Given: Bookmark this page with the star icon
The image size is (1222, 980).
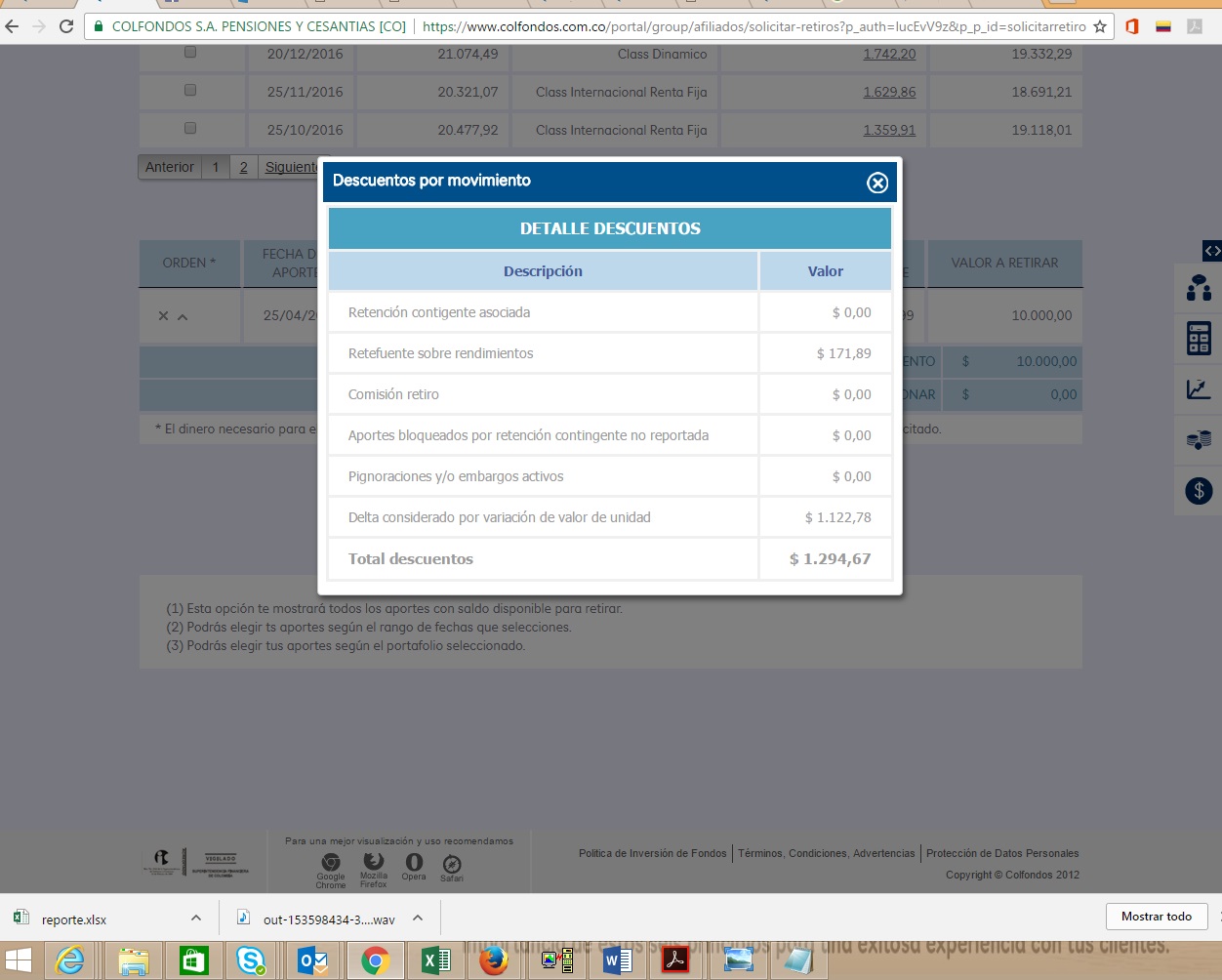Looking at the screenshot, I should click(x=1100, y=26).
